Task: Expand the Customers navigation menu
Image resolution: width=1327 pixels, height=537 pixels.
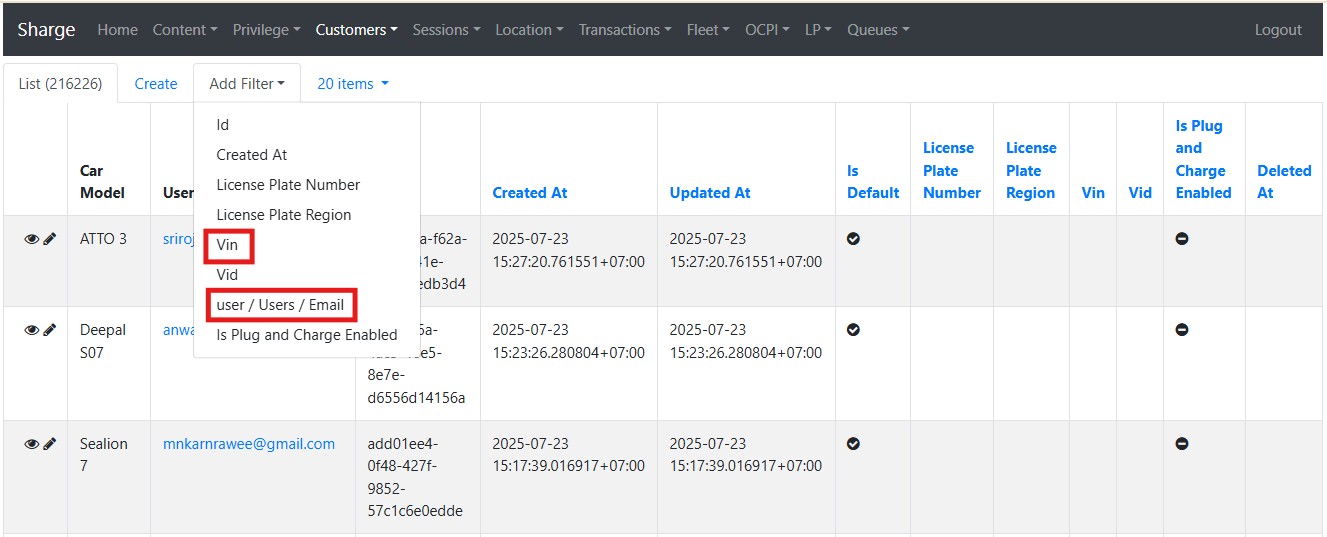Action: pos(356,30)
